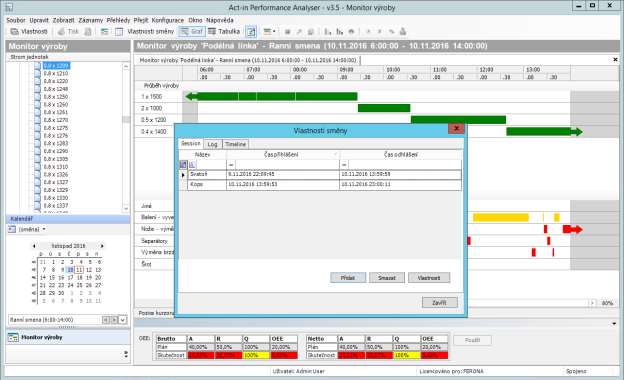624x380 pixels.
Task: Open Vlastnosti směny from the toolbar
Action: pyautogui.click(x=150, y=31)
